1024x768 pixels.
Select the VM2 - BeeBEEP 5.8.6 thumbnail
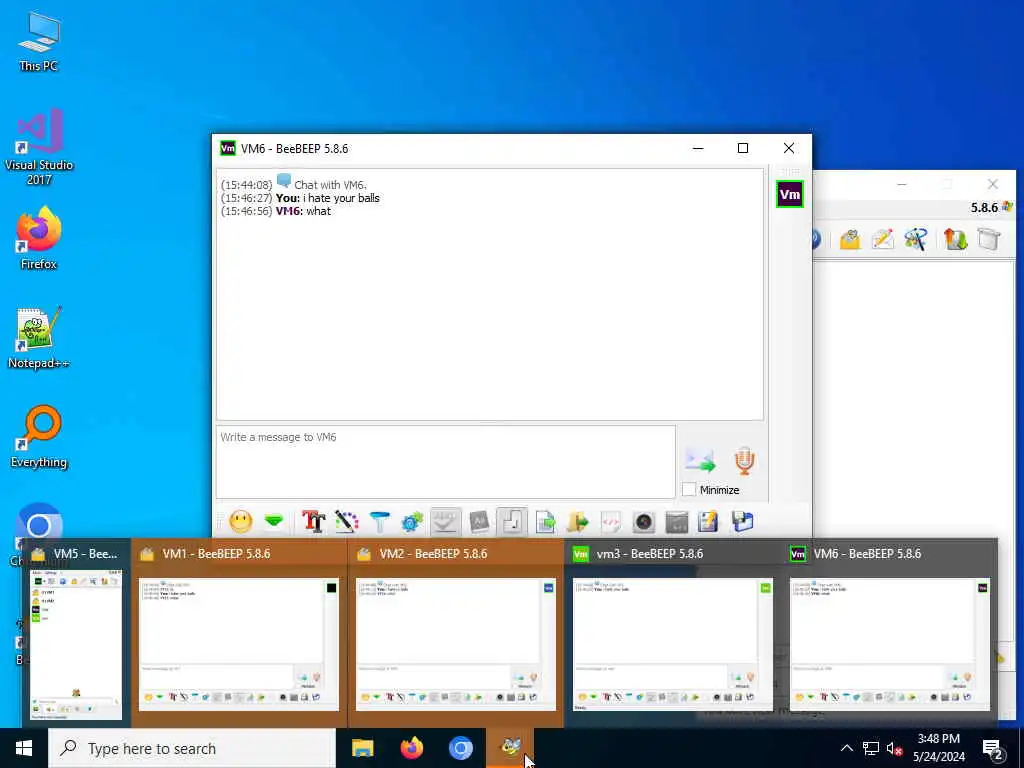[x=456, y=632]
